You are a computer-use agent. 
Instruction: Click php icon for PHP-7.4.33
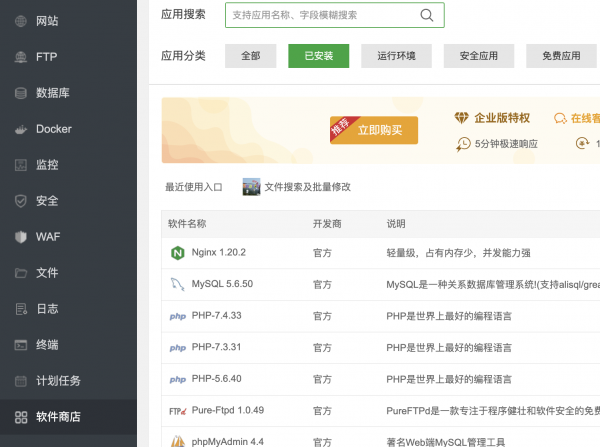click(178, 316)
